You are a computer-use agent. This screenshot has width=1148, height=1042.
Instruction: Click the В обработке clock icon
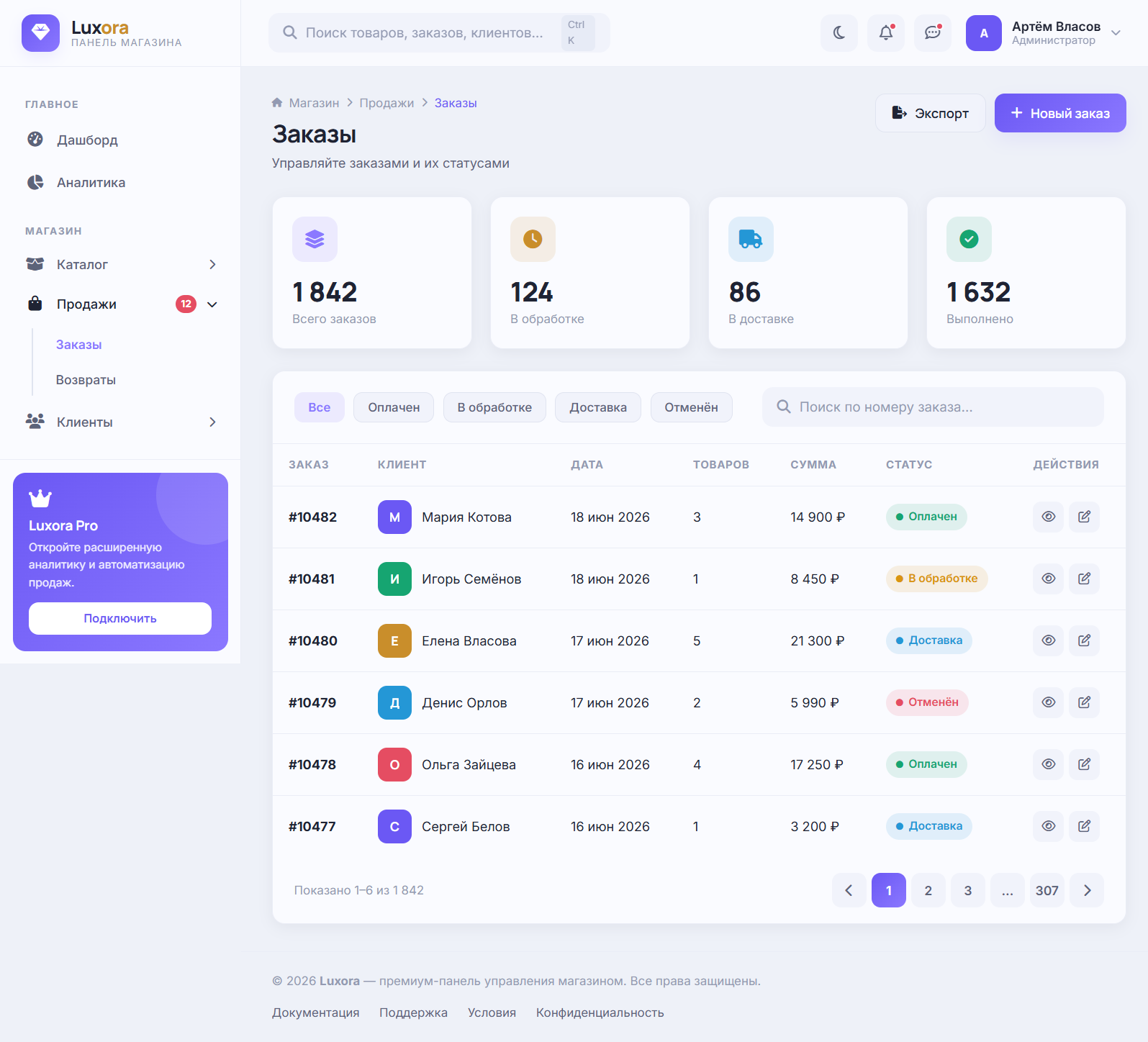533,239
